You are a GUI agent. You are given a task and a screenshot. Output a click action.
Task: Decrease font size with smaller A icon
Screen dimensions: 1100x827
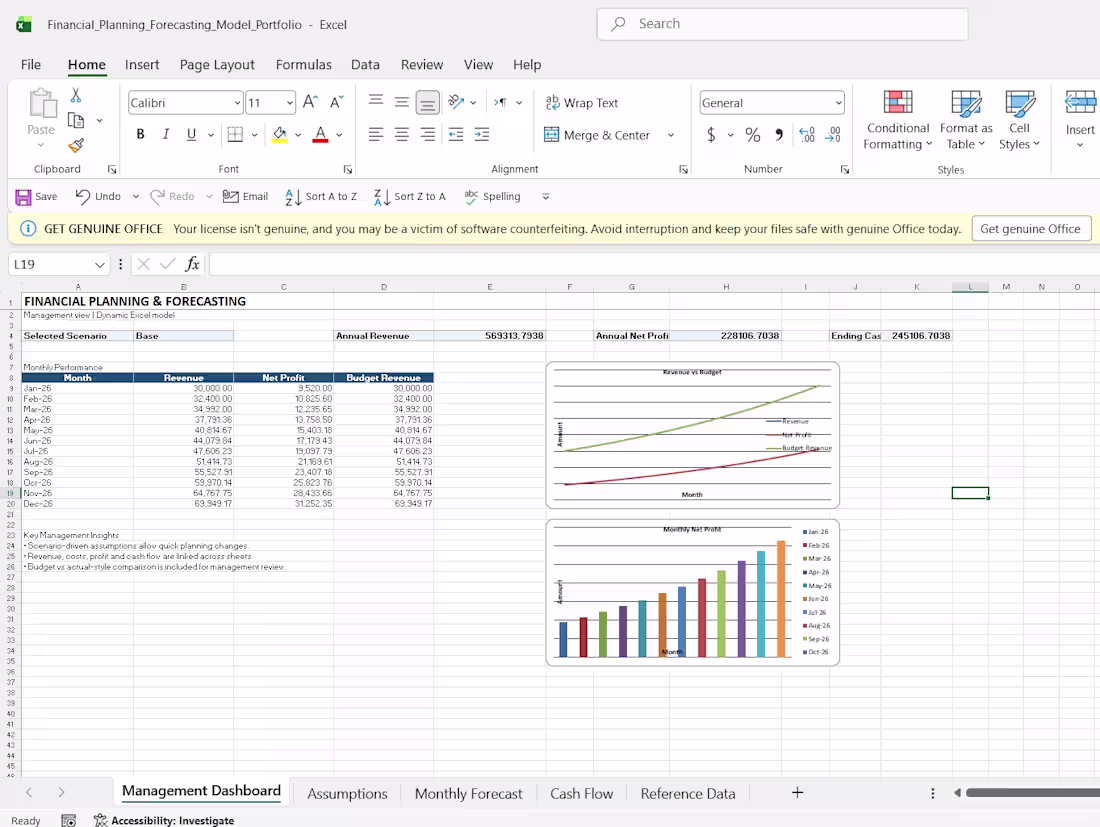(x=337, y=102)
